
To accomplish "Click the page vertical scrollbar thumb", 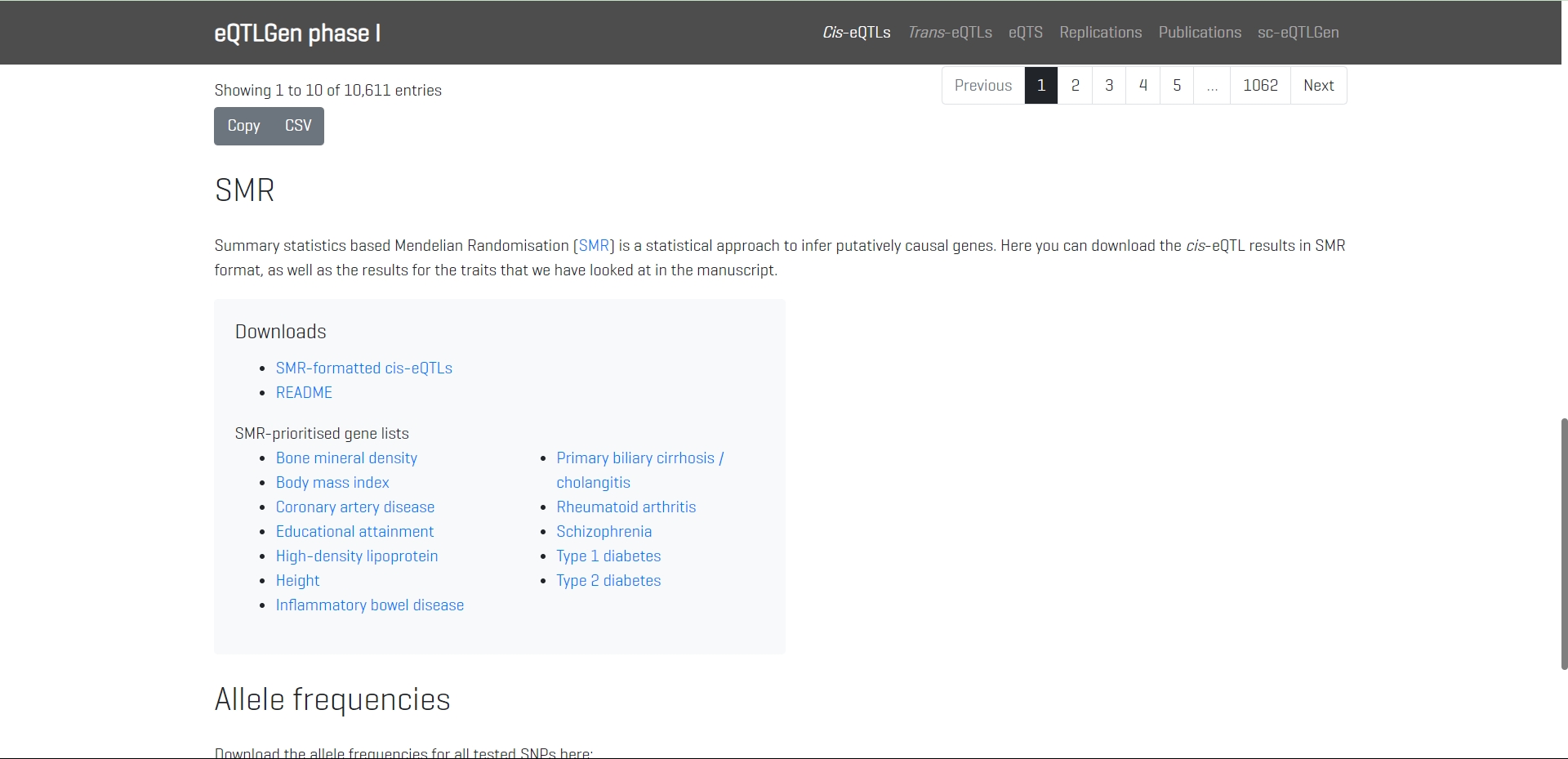I will click(x=1563, y=543).
